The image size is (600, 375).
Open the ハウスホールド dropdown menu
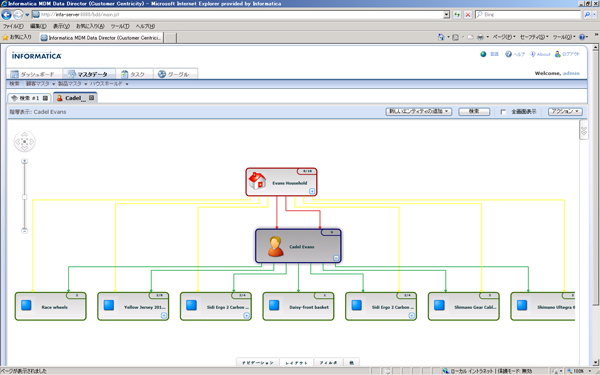pos(109,84)
